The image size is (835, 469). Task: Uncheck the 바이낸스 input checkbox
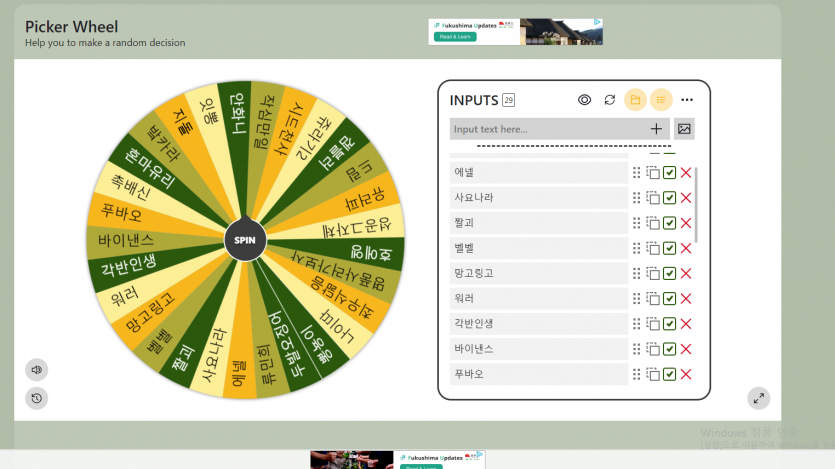(x=669, y=349)
